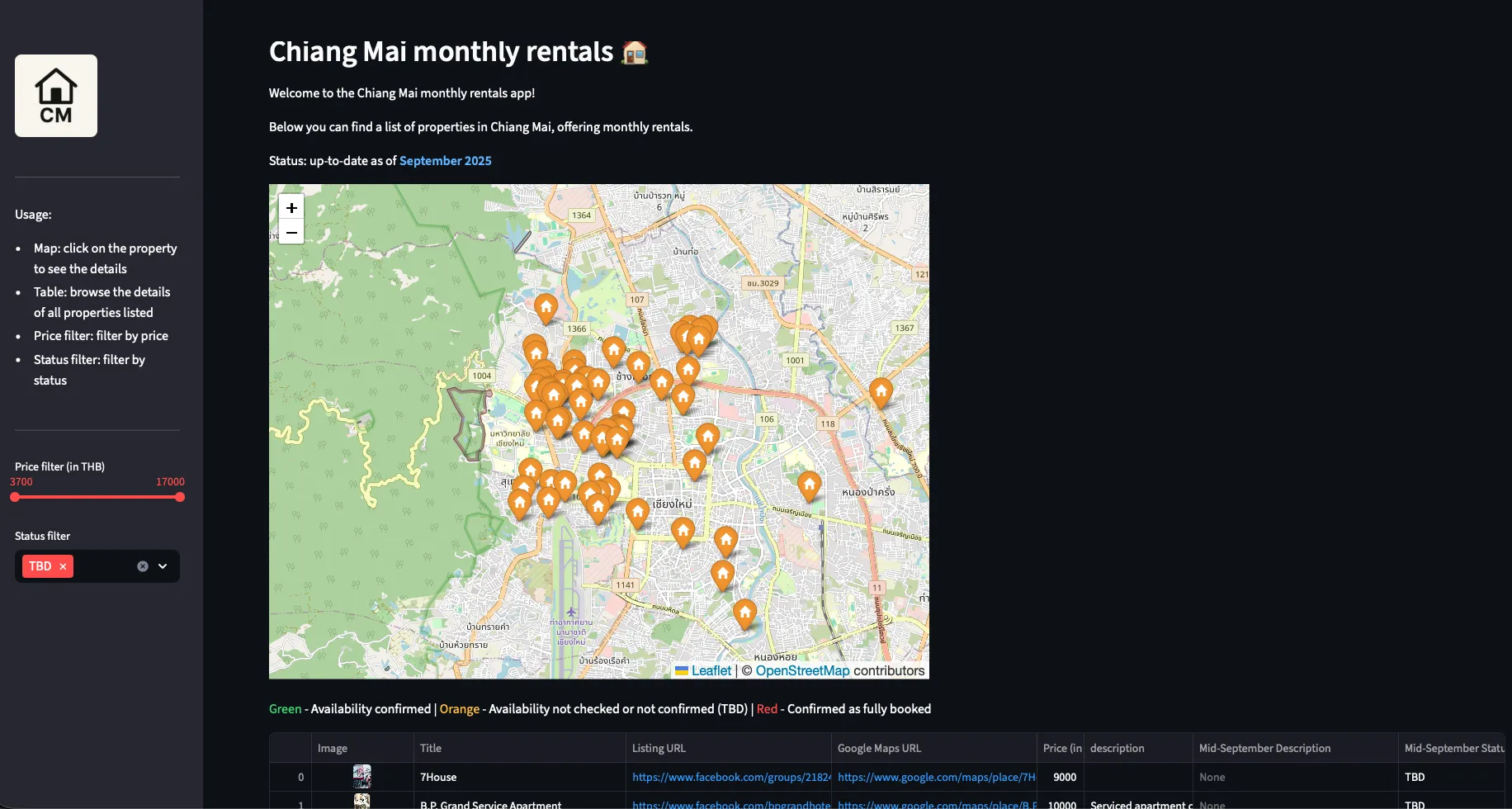Click the Leaflet attribution link
The height and width of the screenshot is (809, 1512).
(x=711, y=670)
